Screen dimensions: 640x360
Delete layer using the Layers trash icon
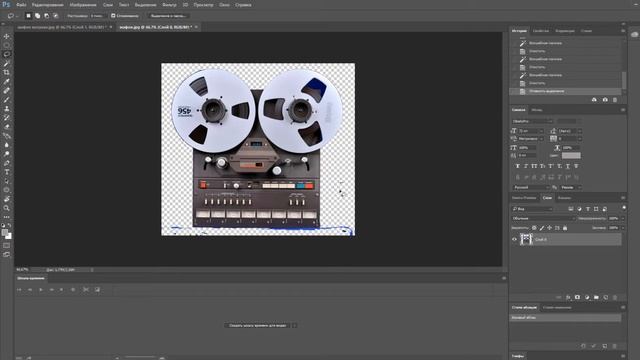point(615,297)
